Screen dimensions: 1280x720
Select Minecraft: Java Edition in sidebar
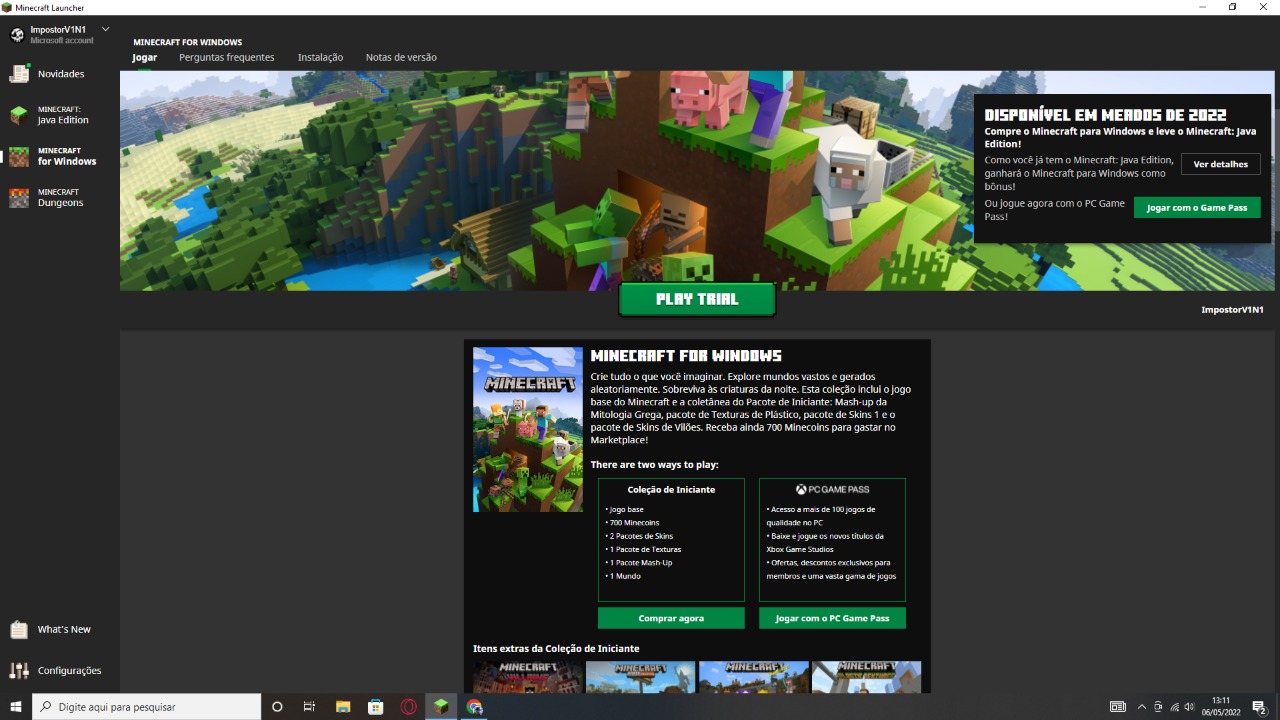tap(60, 115)
